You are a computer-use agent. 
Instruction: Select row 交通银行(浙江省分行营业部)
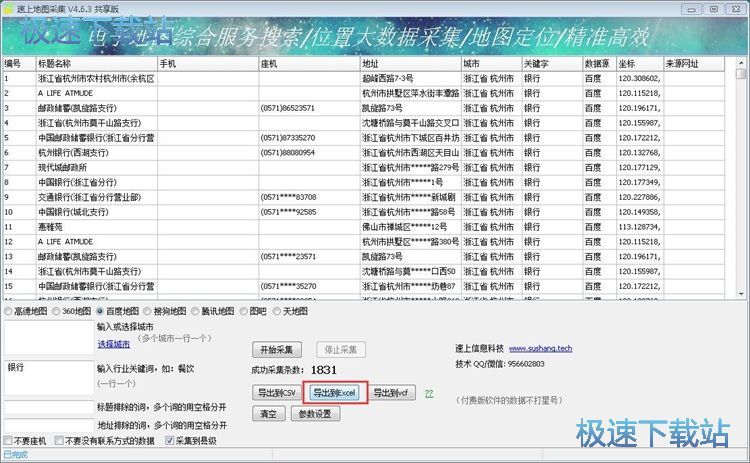364,197
